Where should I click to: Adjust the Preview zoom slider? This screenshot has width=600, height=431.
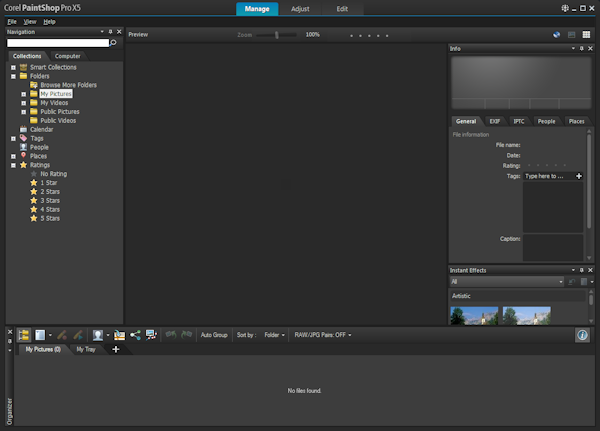pos(277,34)
